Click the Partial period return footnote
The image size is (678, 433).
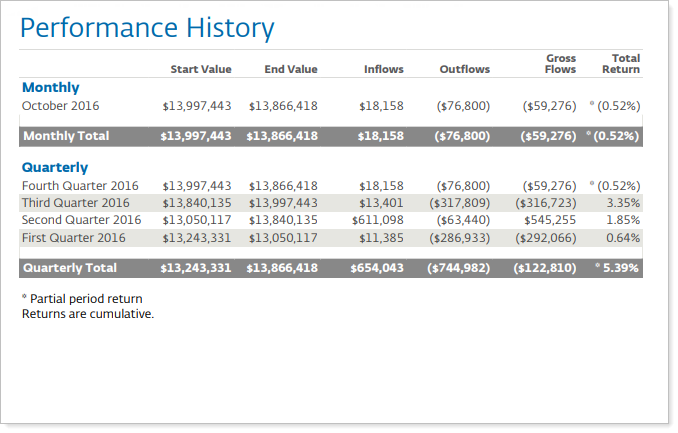coord(82,299)
